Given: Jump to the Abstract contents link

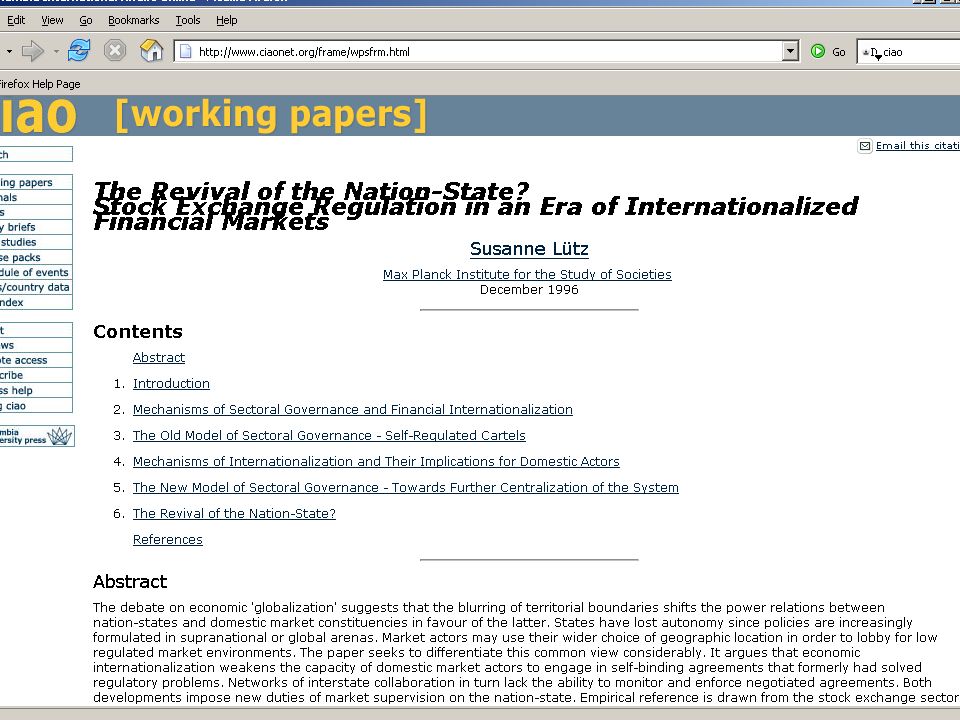Looking at the screenshot, I should pyautogui.click(x=159, y=358).
